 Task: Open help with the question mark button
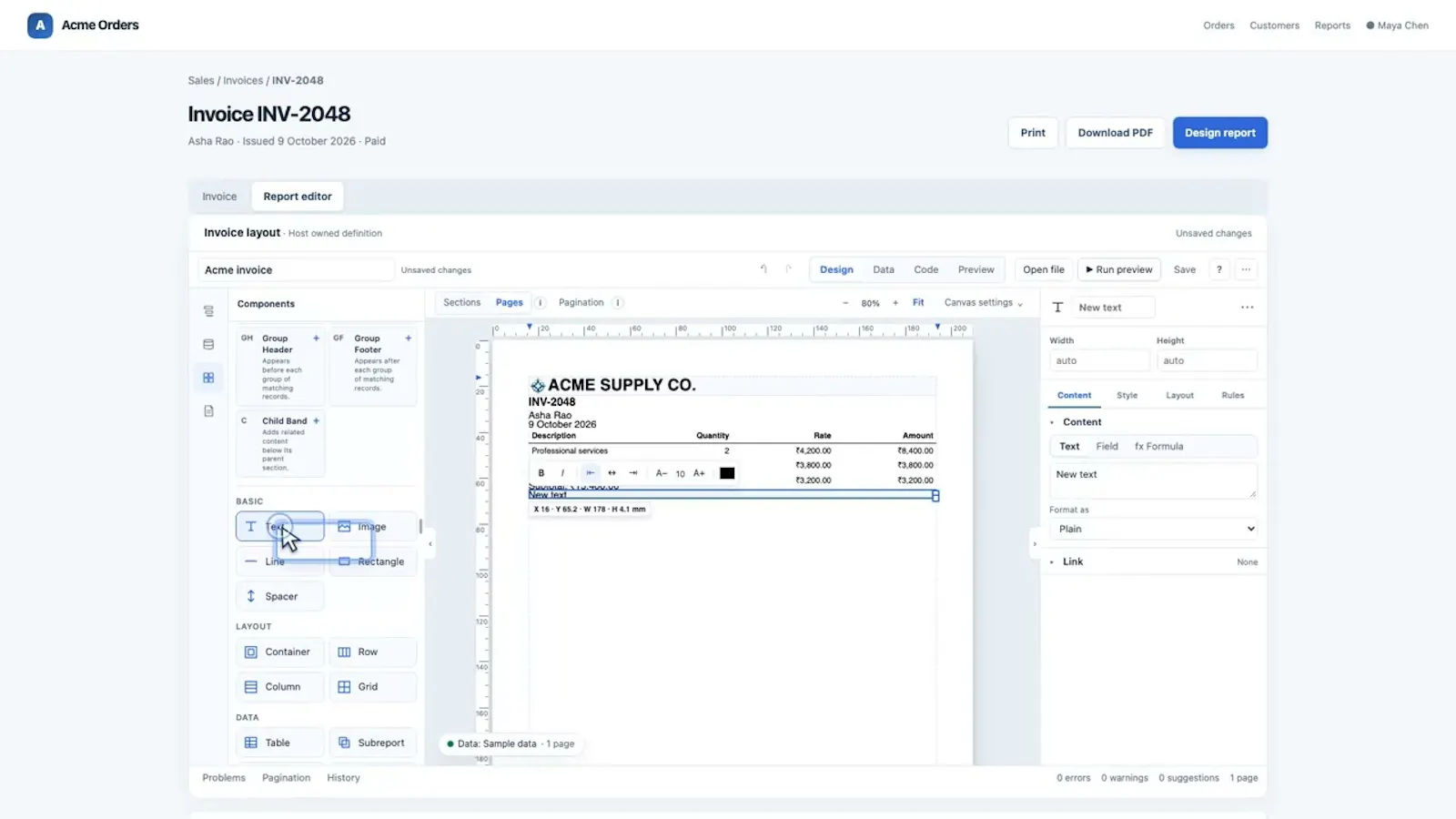click(x=1219, y=269)
